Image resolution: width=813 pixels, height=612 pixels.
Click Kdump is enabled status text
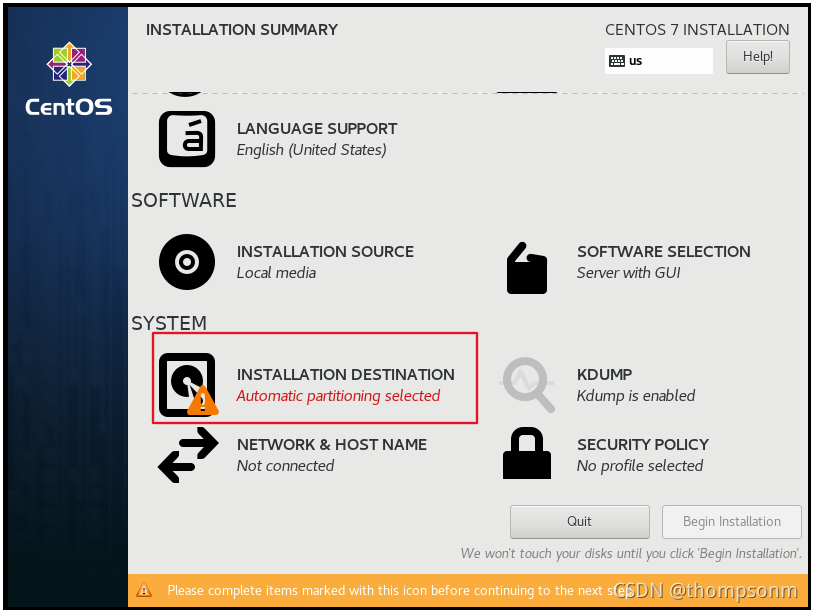(636, 396)
